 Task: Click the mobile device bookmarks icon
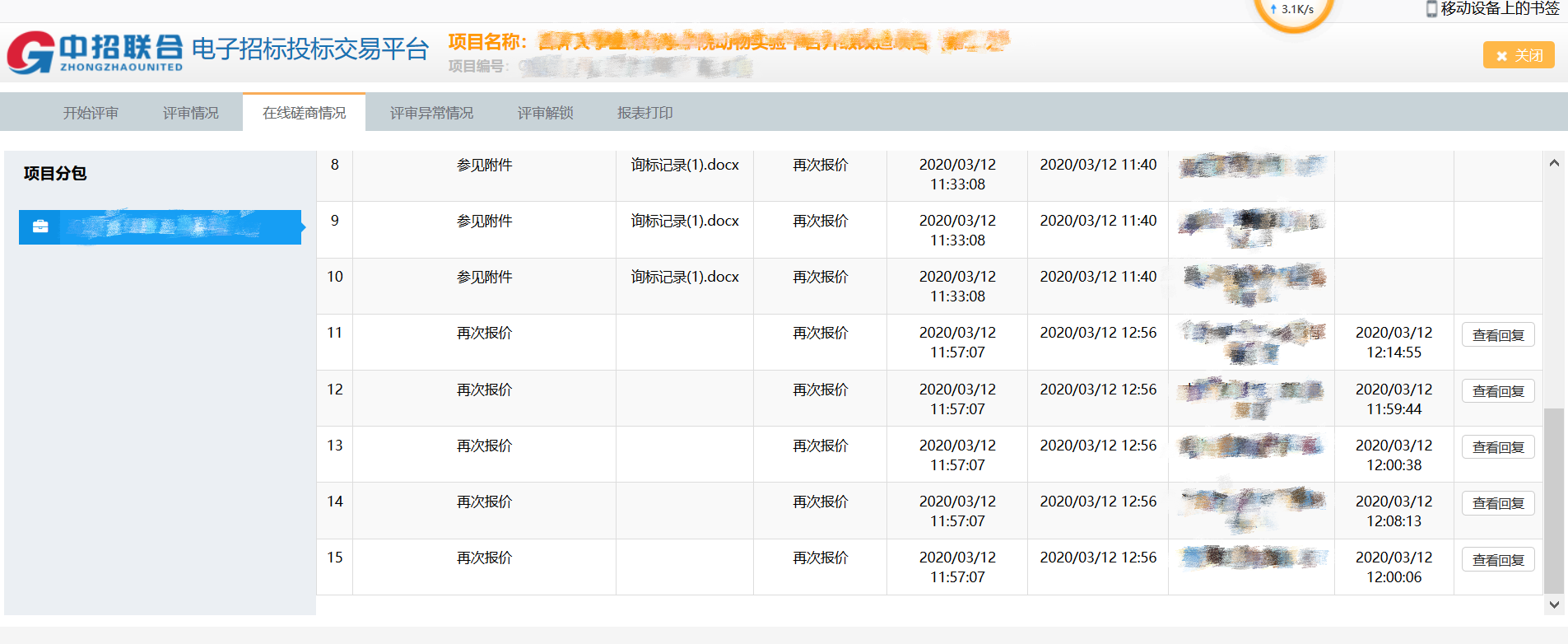tap(1431, 9)
